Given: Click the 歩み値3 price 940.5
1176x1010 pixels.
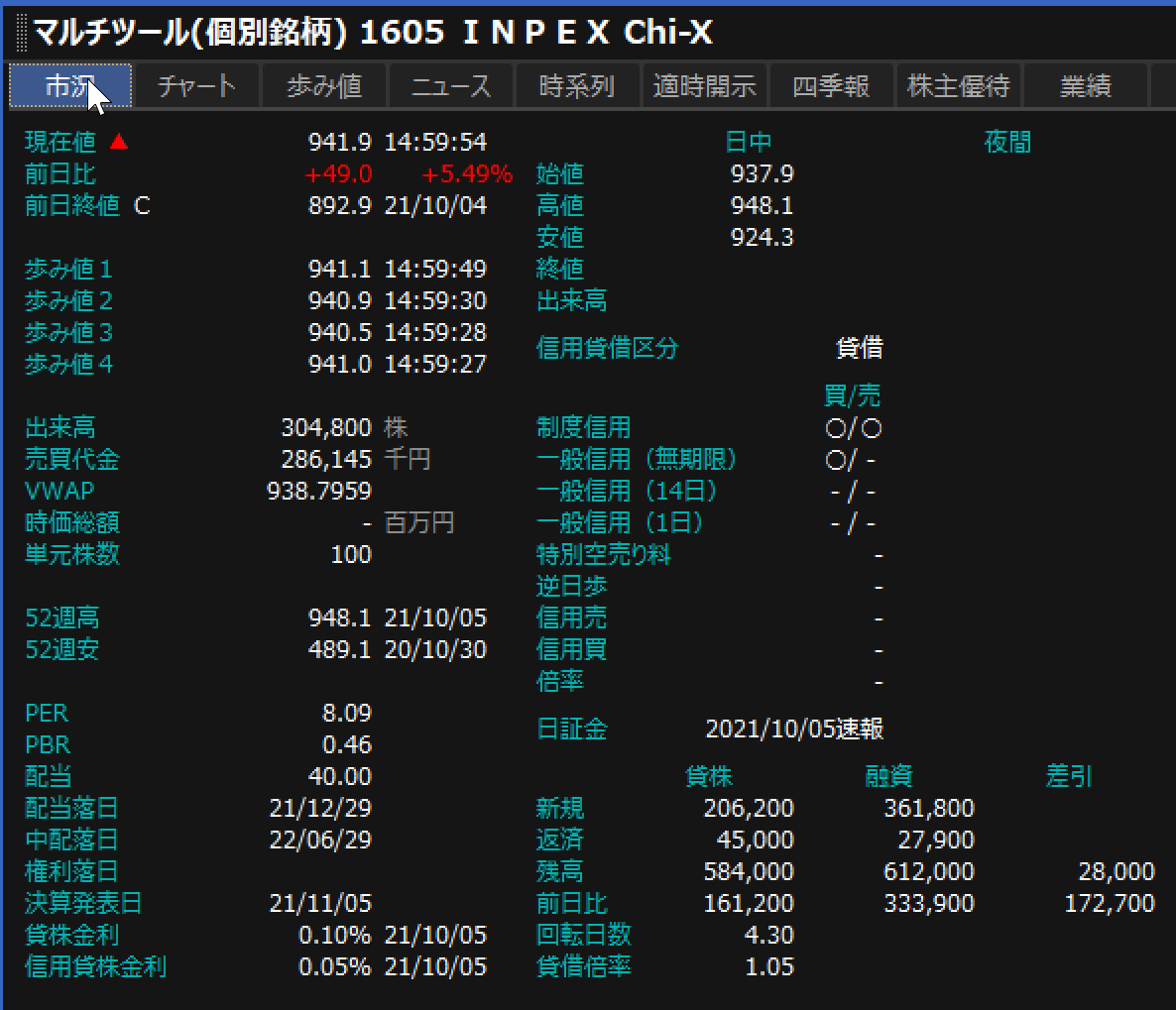Looking at the screenshot, I should point(340,332).
